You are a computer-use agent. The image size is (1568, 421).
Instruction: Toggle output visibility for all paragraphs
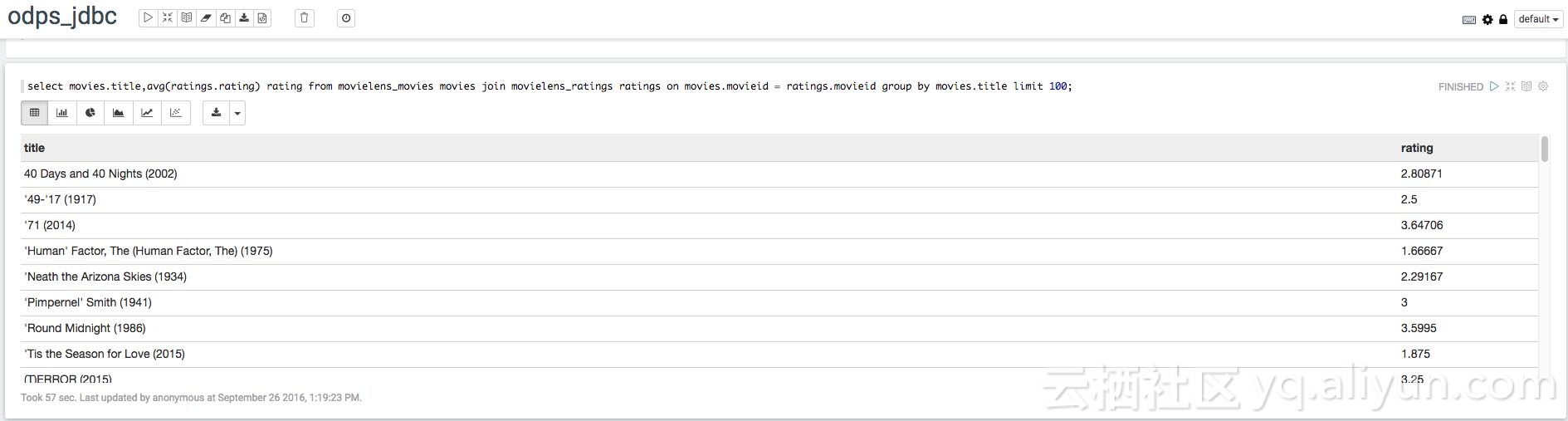click(x=187, y=17)
